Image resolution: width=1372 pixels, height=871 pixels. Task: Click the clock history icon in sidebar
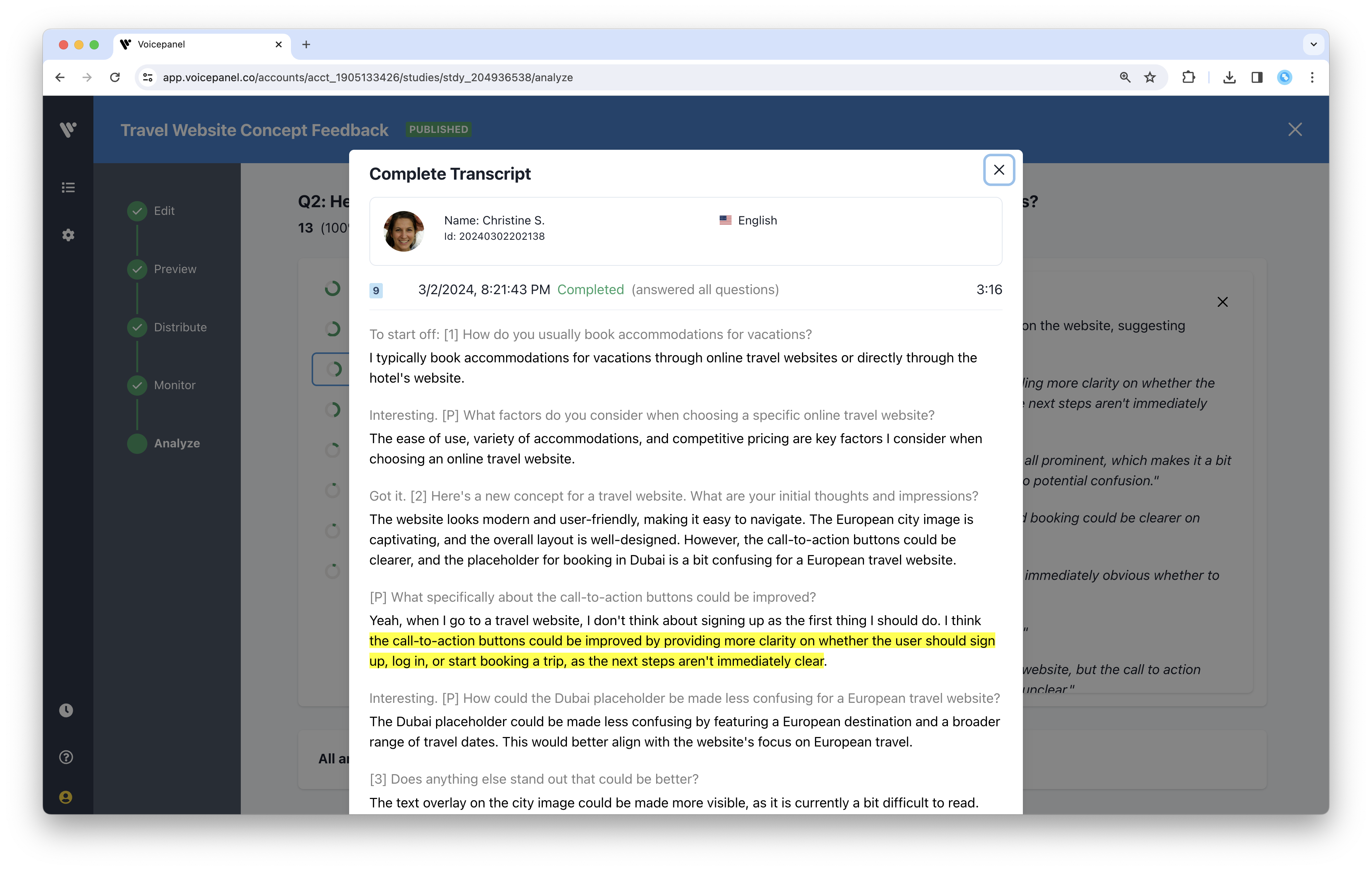click(x=66, y=710)
